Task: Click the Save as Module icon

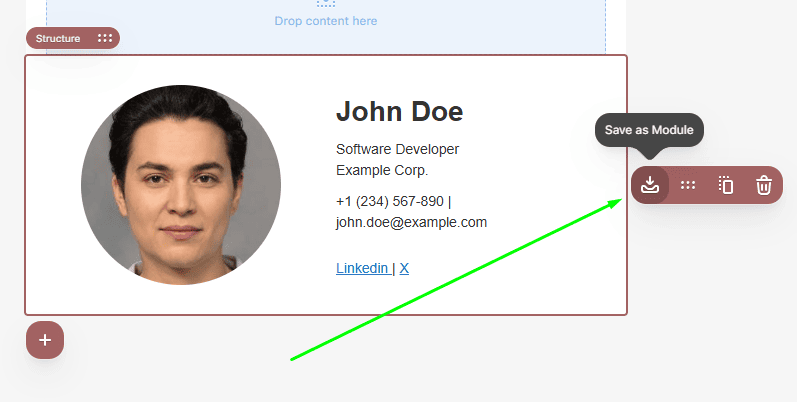Action: tap(650, 185)
